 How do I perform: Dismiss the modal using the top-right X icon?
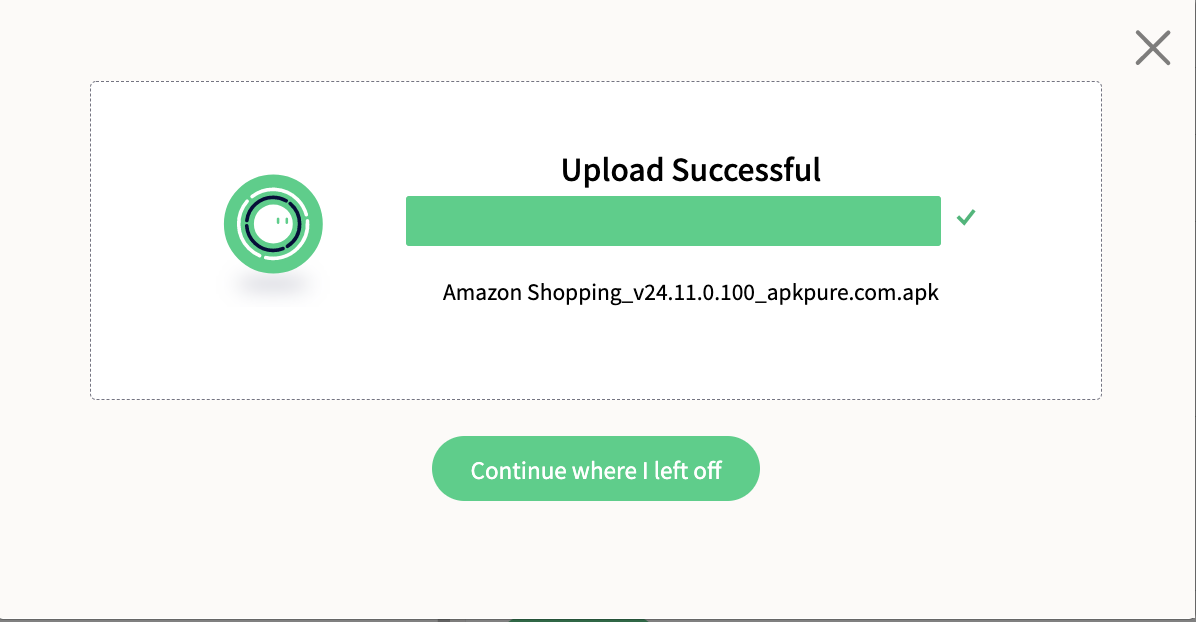coord(1153,48)
